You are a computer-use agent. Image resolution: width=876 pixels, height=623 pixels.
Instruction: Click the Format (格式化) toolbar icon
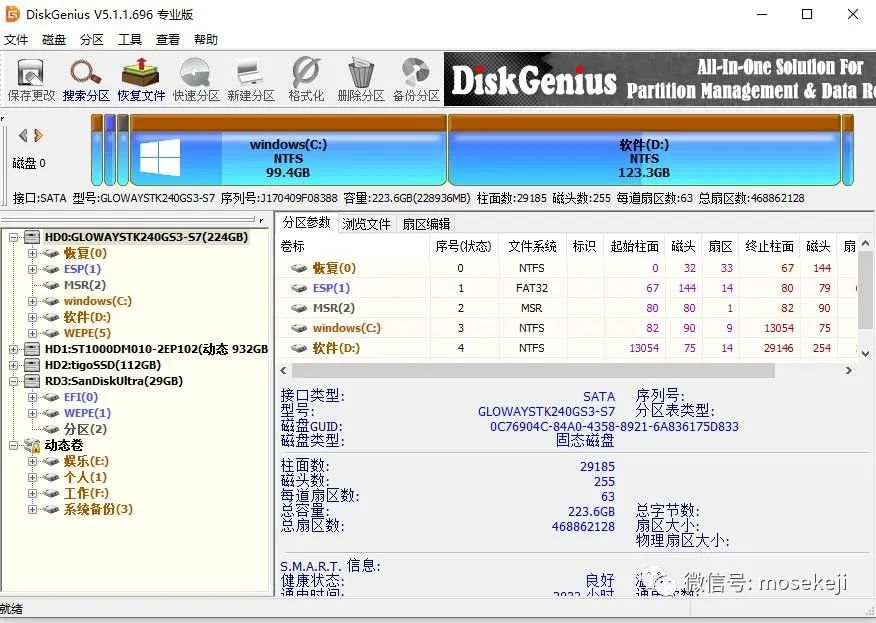(306, 79)
